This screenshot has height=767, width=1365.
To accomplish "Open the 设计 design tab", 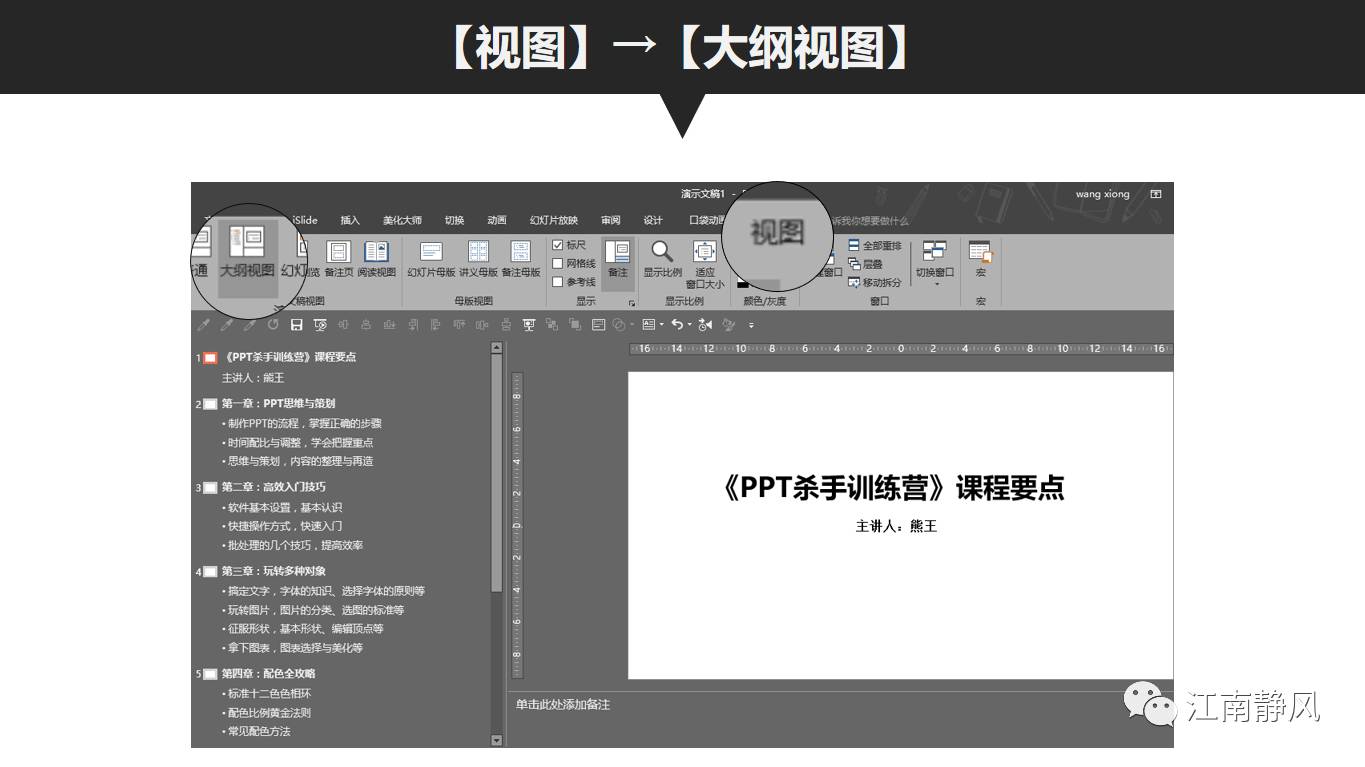I will tap(653, 221).
